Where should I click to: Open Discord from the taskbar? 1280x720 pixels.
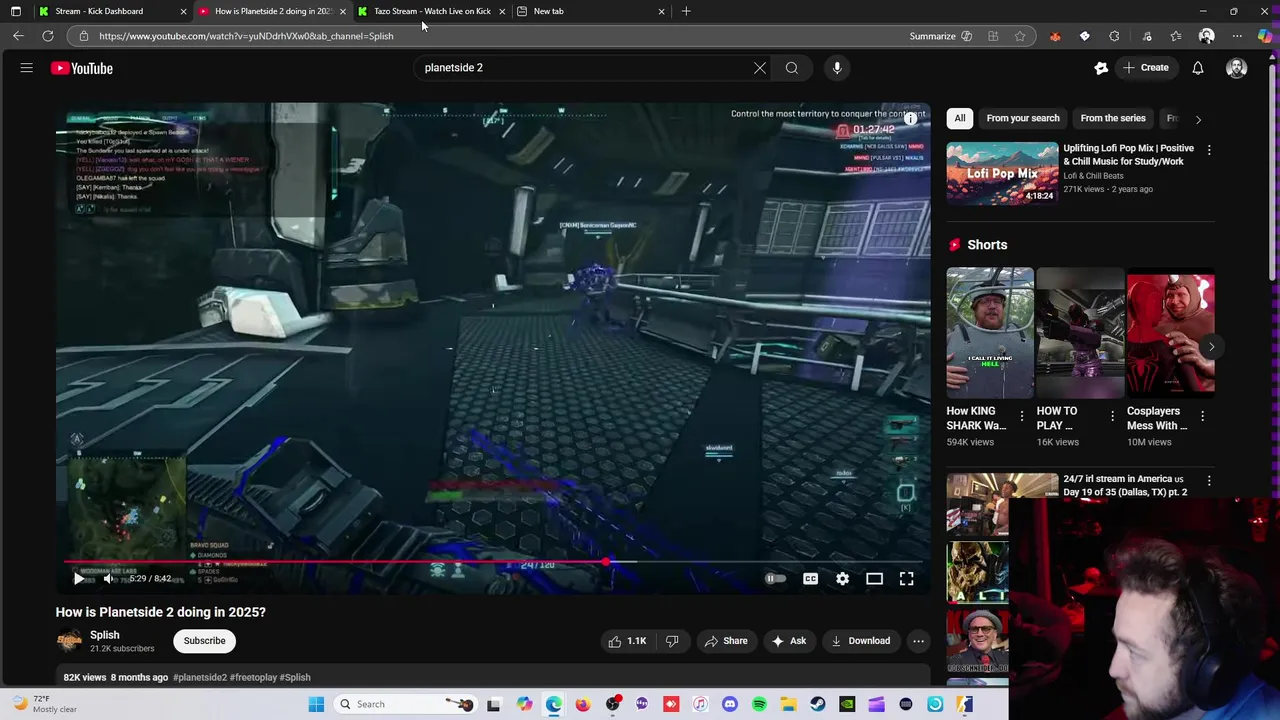coord(729,704)
